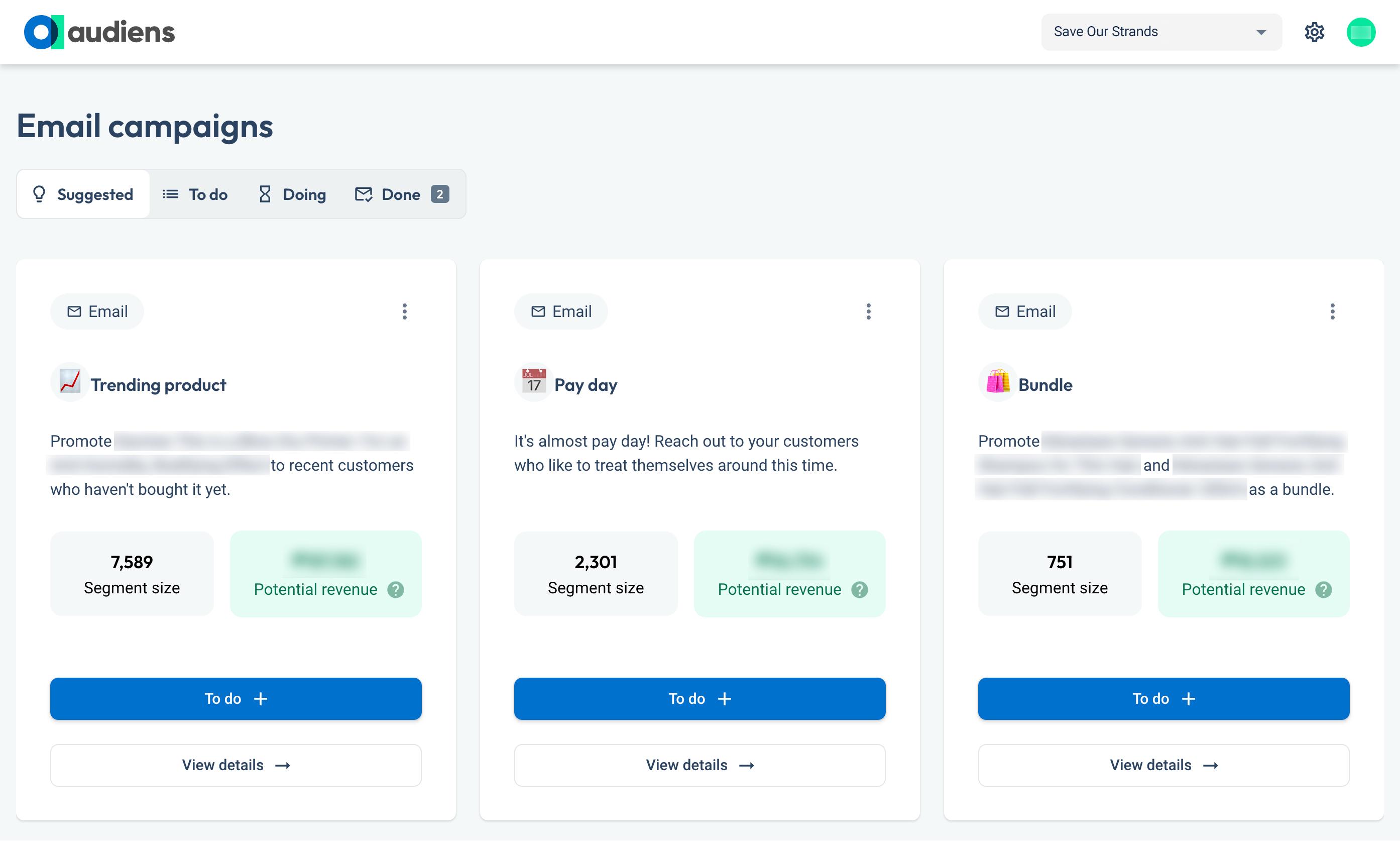
Task: Open Bundle card's three-dot menu
Action: [x=1332, y=311]
